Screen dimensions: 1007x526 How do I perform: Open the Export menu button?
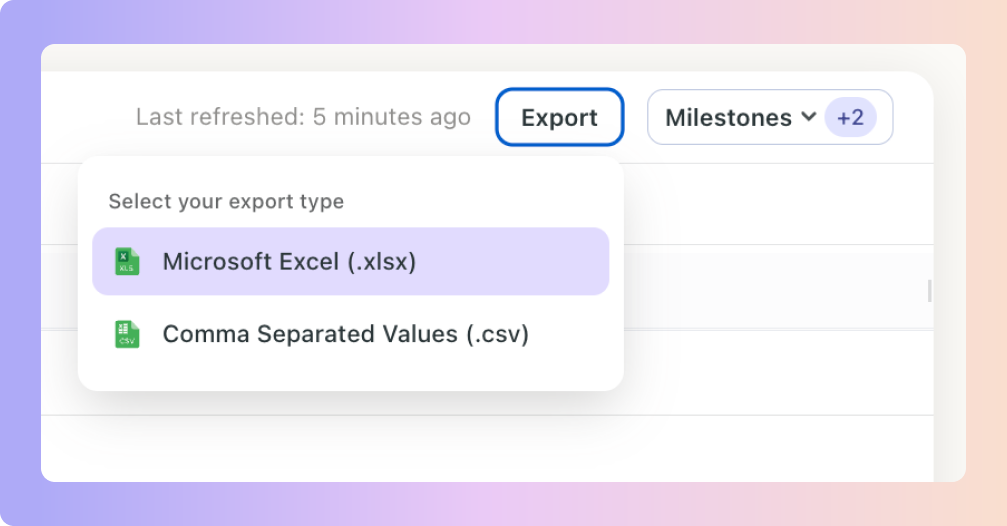coord(559,117)
